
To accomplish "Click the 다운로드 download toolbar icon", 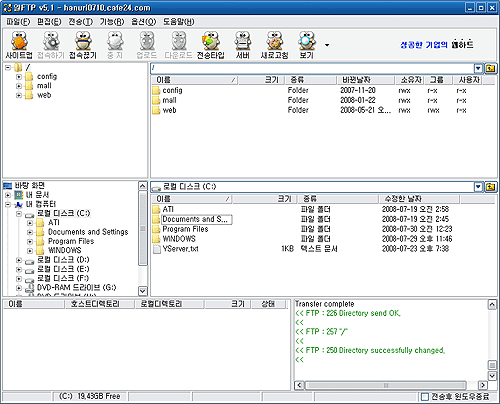I will point(179,45).
